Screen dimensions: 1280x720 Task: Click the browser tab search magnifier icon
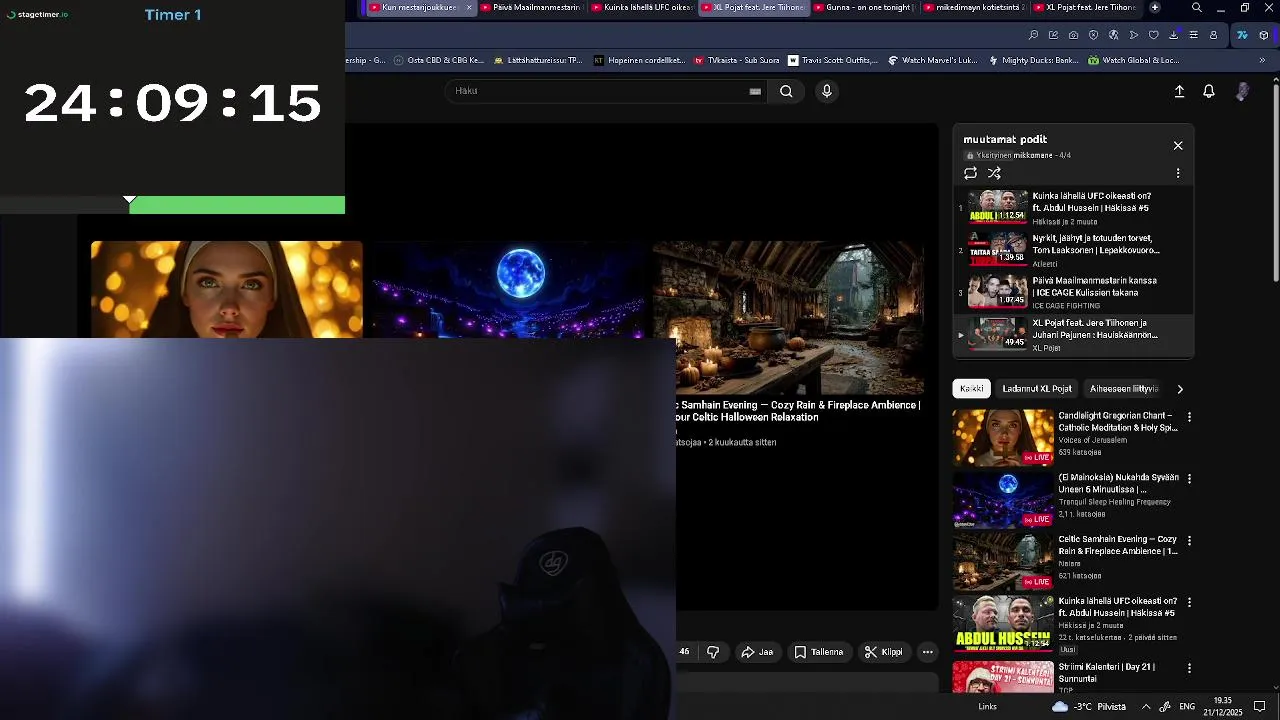(1197, 8)
